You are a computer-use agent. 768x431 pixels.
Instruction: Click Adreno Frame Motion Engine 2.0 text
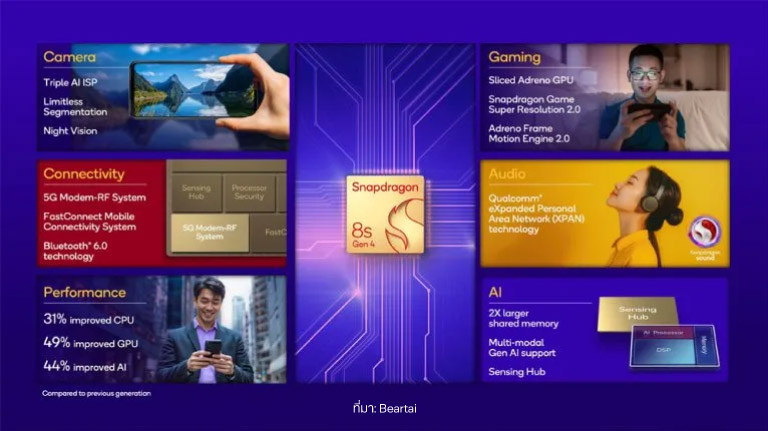(x=529, y=134)
